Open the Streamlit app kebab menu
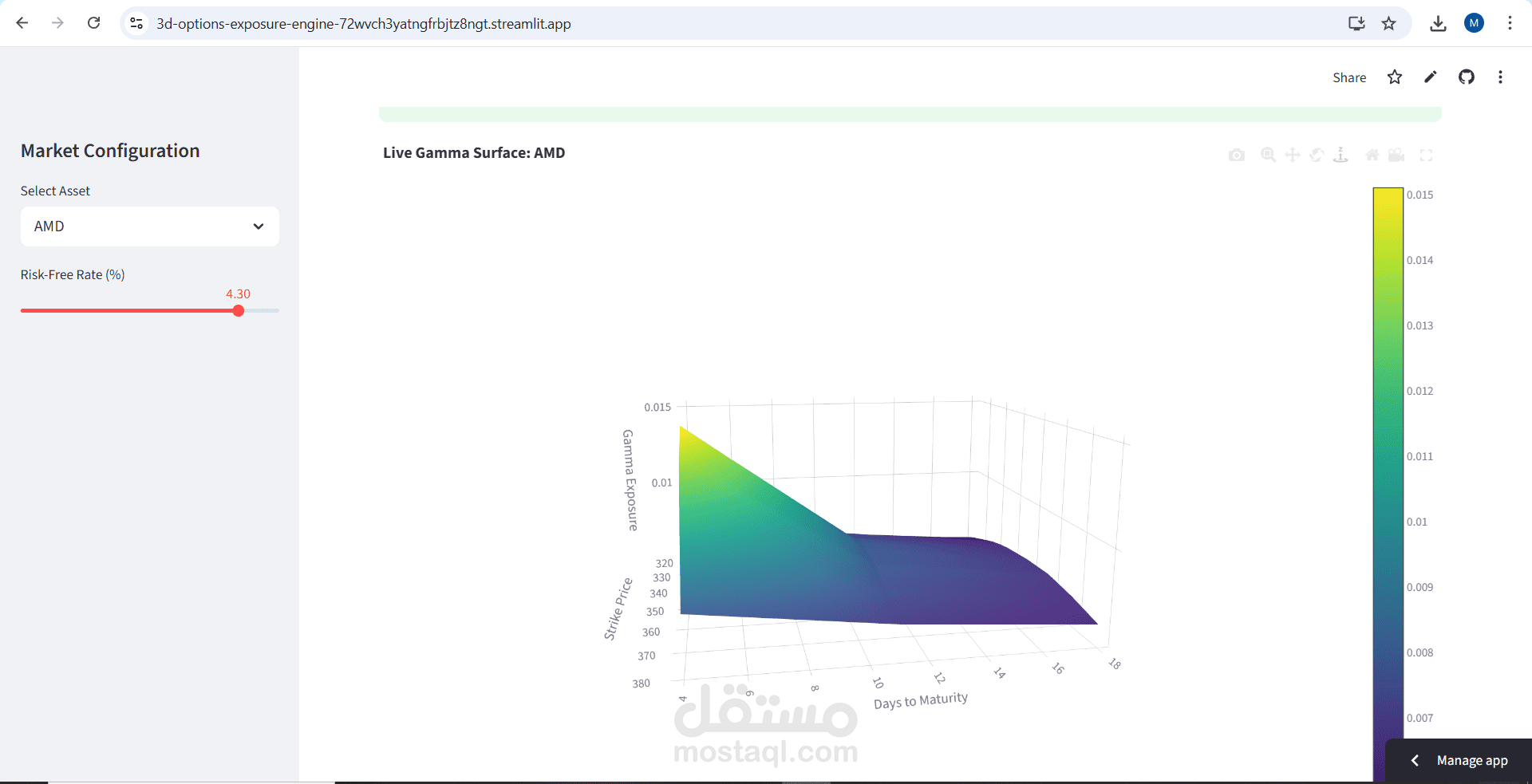The width and height of the screenshot is (1532, 784). [1500, 77]
